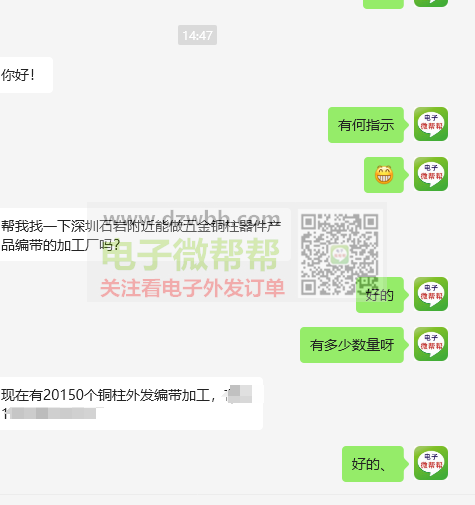Click red 关注看电子外发订单 text
This screenshot has width=475, height=505.
point(192,288)
